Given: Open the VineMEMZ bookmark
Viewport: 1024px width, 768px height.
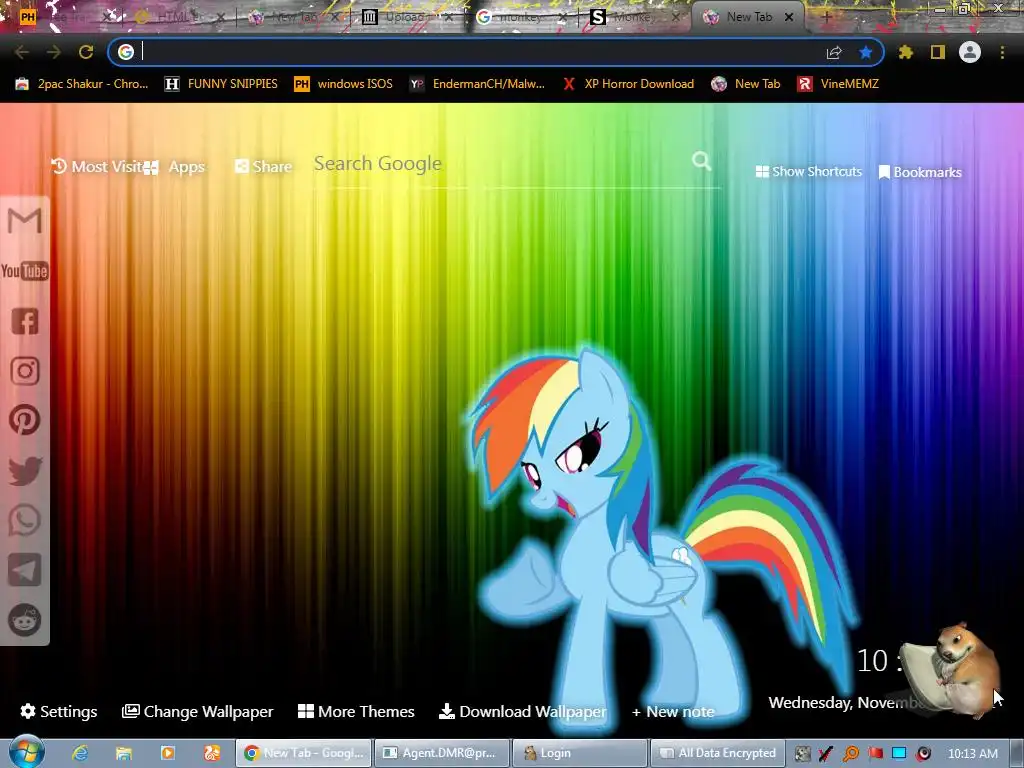Looking at the screenshot, I should pos(838,84).
